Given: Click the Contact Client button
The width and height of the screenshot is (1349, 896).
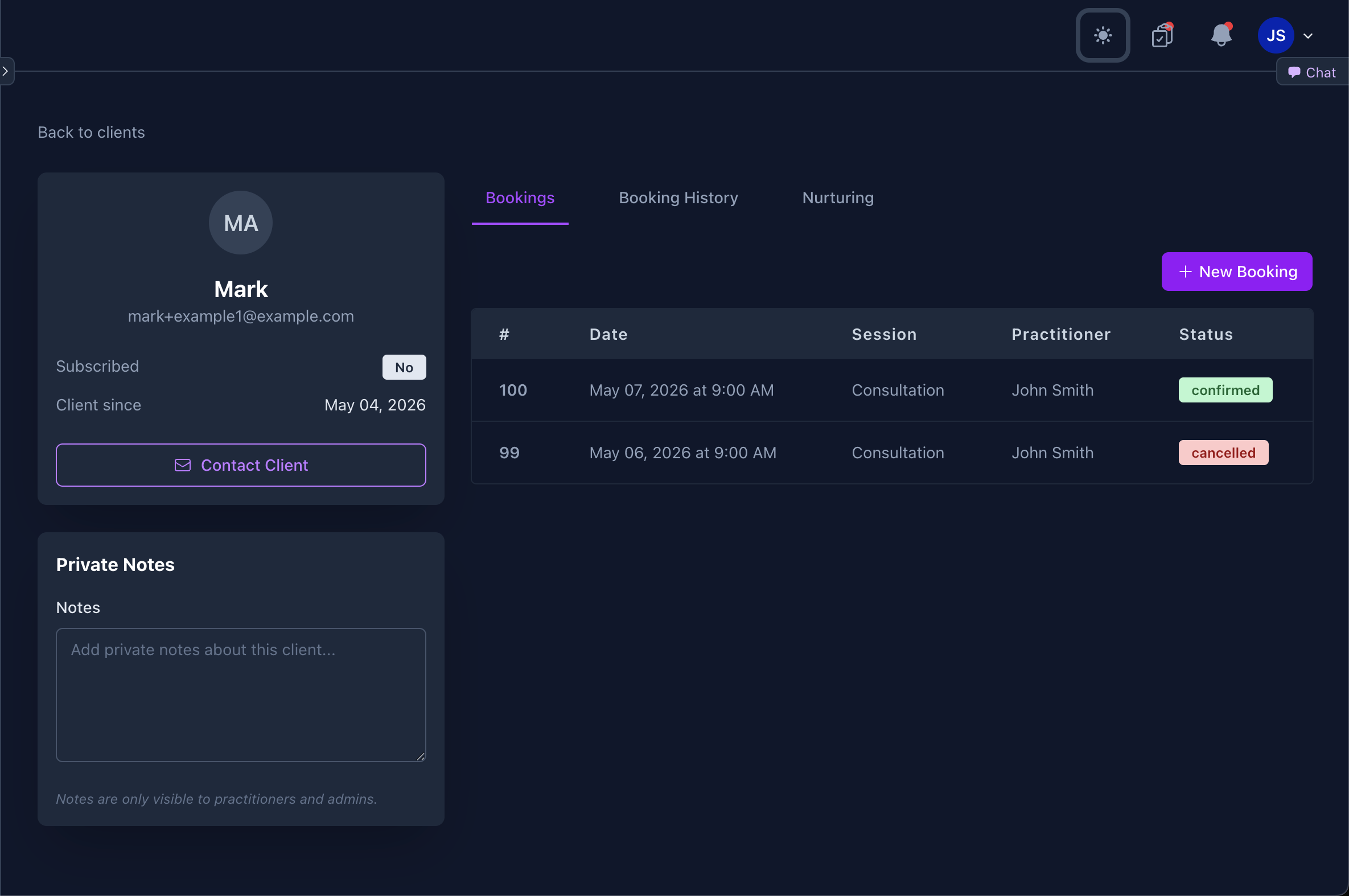Looking at the screenshot, I should coord(241,465).
